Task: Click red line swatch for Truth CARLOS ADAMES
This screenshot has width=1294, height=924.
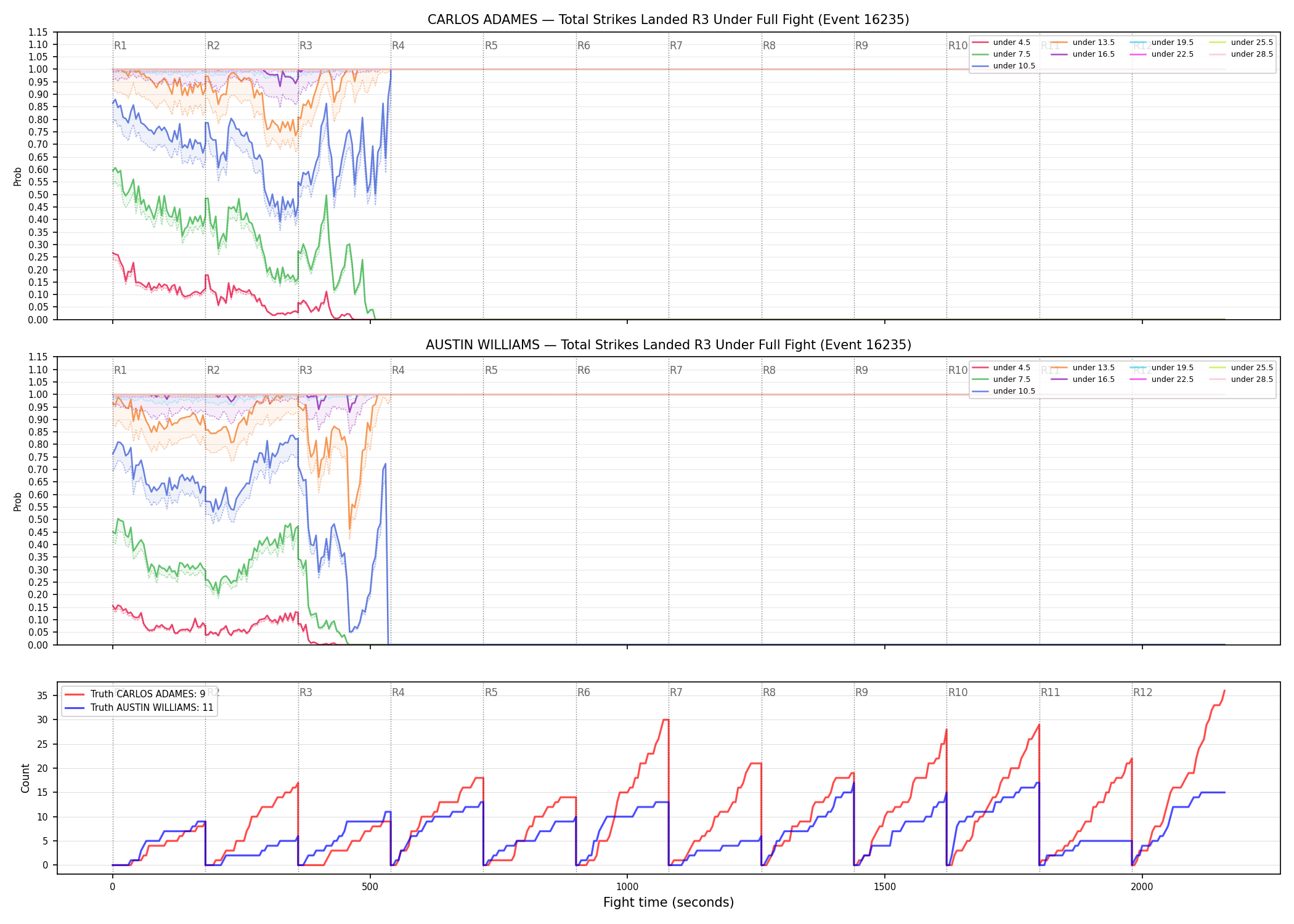Action: [75, 694]
